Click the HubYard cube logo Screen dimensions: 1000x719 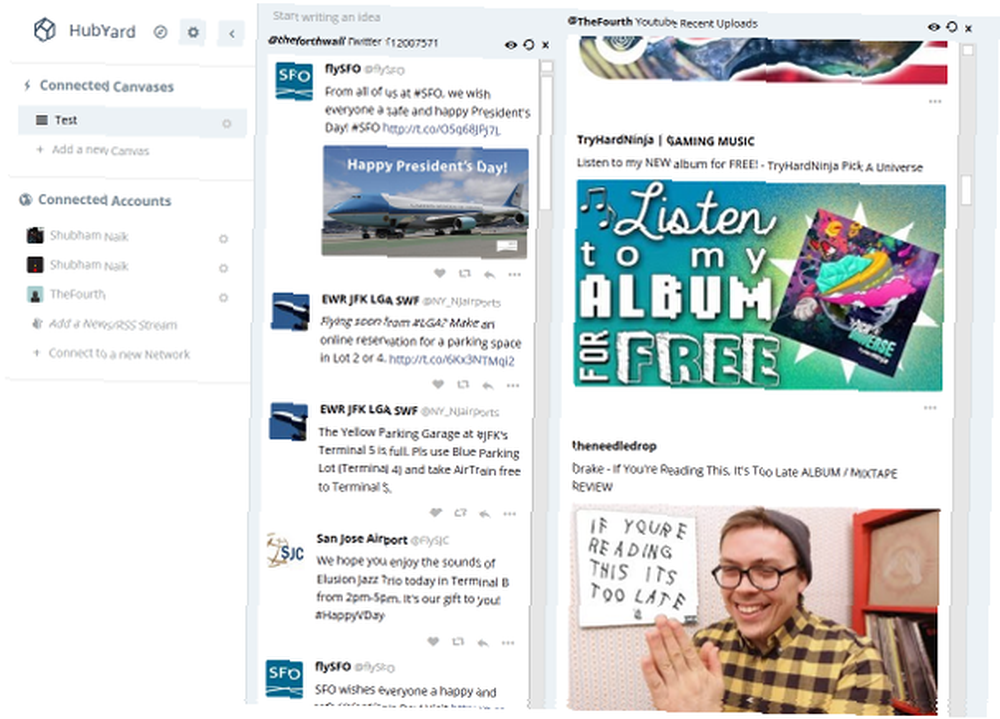point(45,29)
